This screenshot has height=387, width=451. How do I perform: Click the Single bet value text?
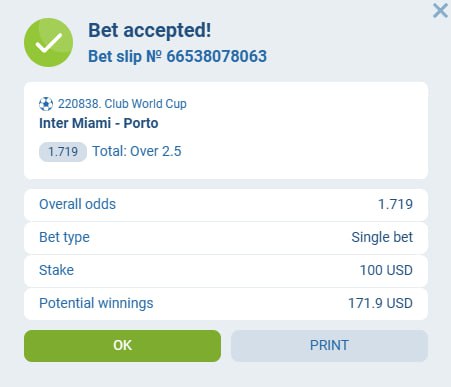click(382, 237)
